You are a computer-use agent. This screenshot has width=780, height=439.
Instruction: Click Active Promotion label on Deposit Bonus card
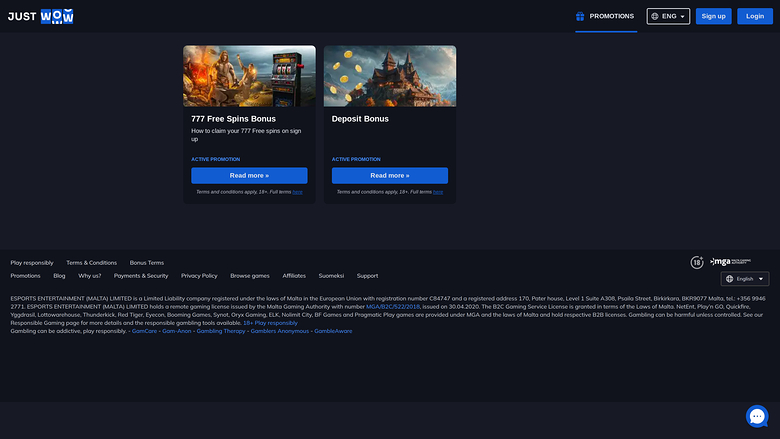(356, 160)
